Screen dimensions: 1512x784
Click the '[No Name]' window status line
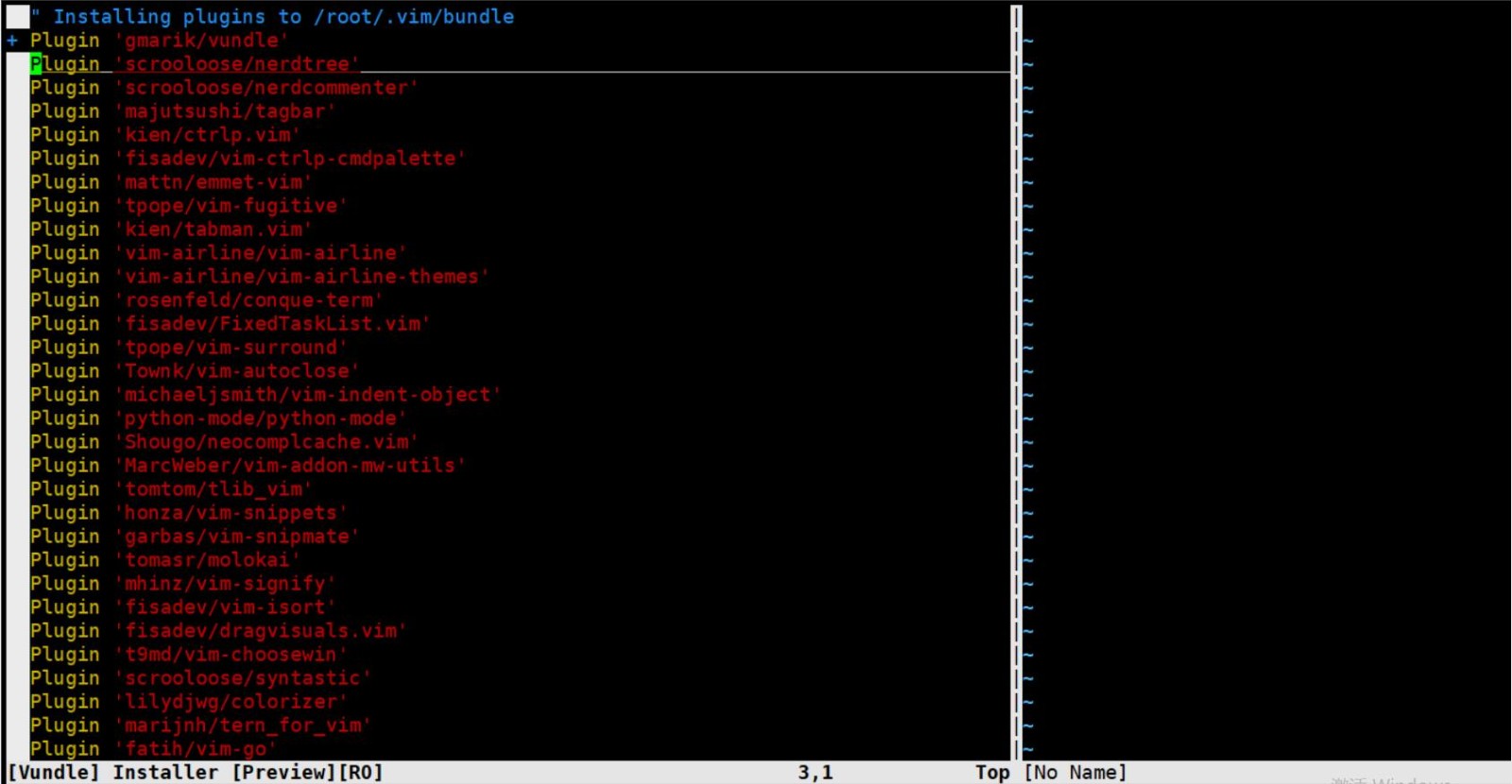click(x=1075, y=773)
